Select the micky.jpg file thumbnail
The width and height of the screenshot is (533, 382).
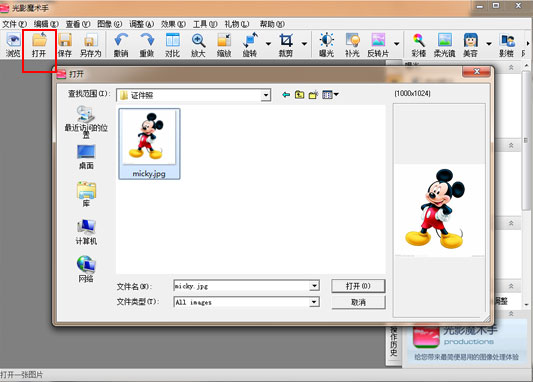(149, 144)
